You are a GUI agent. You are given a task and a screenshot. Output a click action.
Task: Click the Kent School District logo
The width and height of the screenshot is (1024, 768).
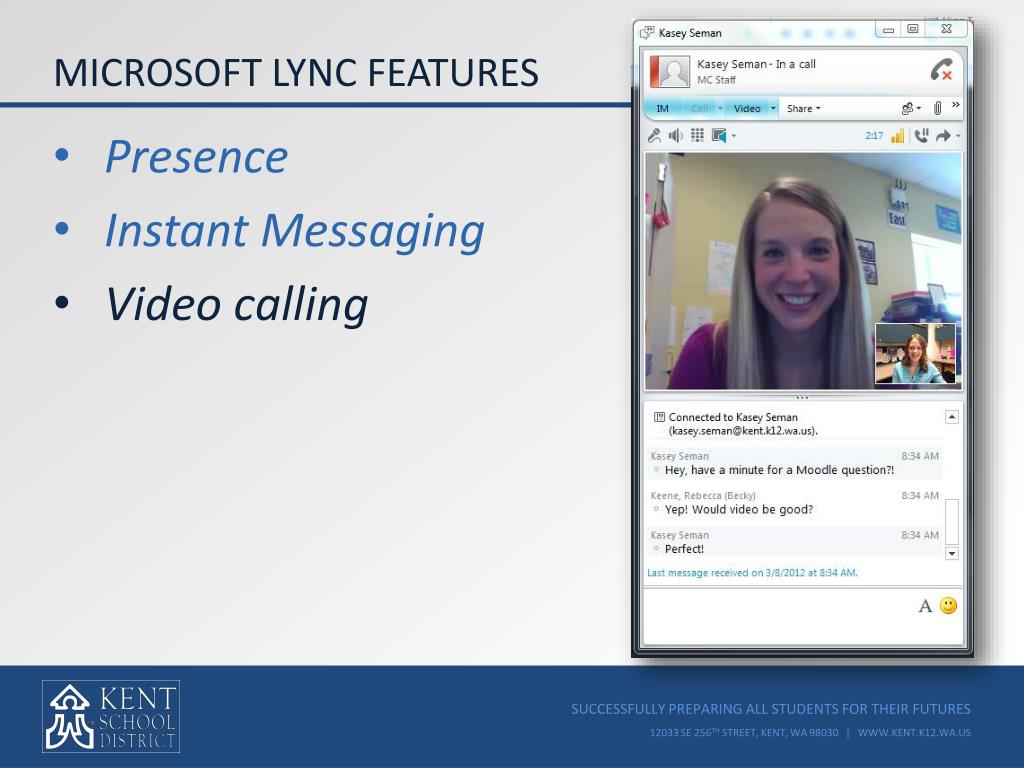pos(111,716)
